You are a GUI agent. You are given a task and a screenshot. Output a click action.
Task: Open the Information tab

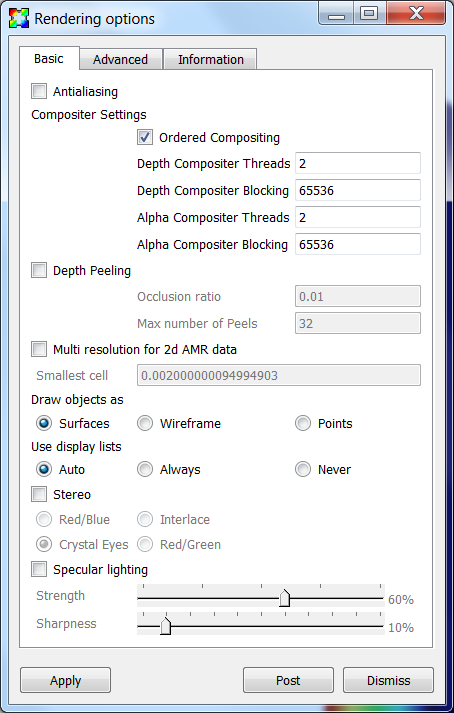coord(211,60)
